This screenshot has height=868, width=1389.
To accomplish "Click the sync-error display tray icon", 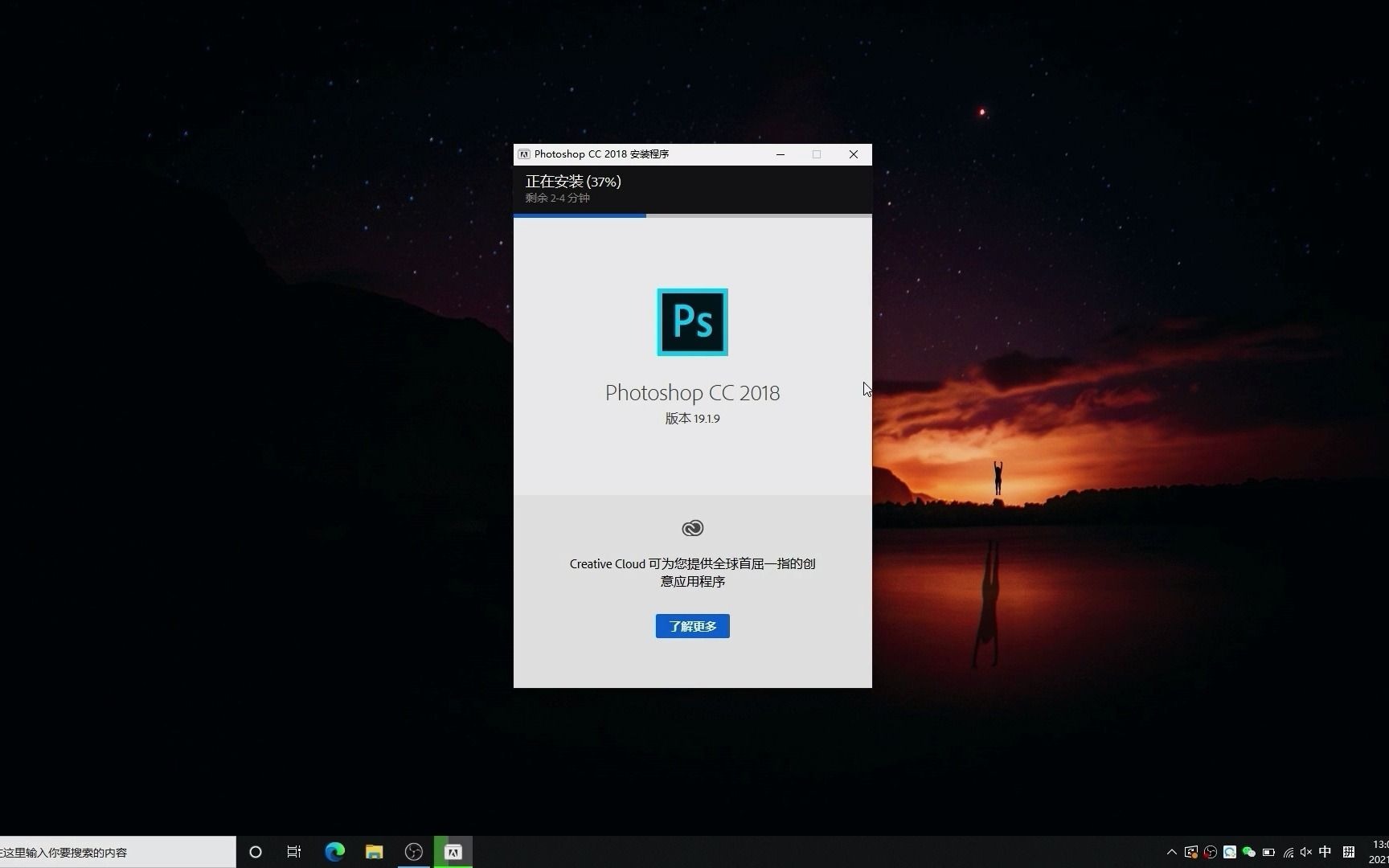I will (1191, 852).
